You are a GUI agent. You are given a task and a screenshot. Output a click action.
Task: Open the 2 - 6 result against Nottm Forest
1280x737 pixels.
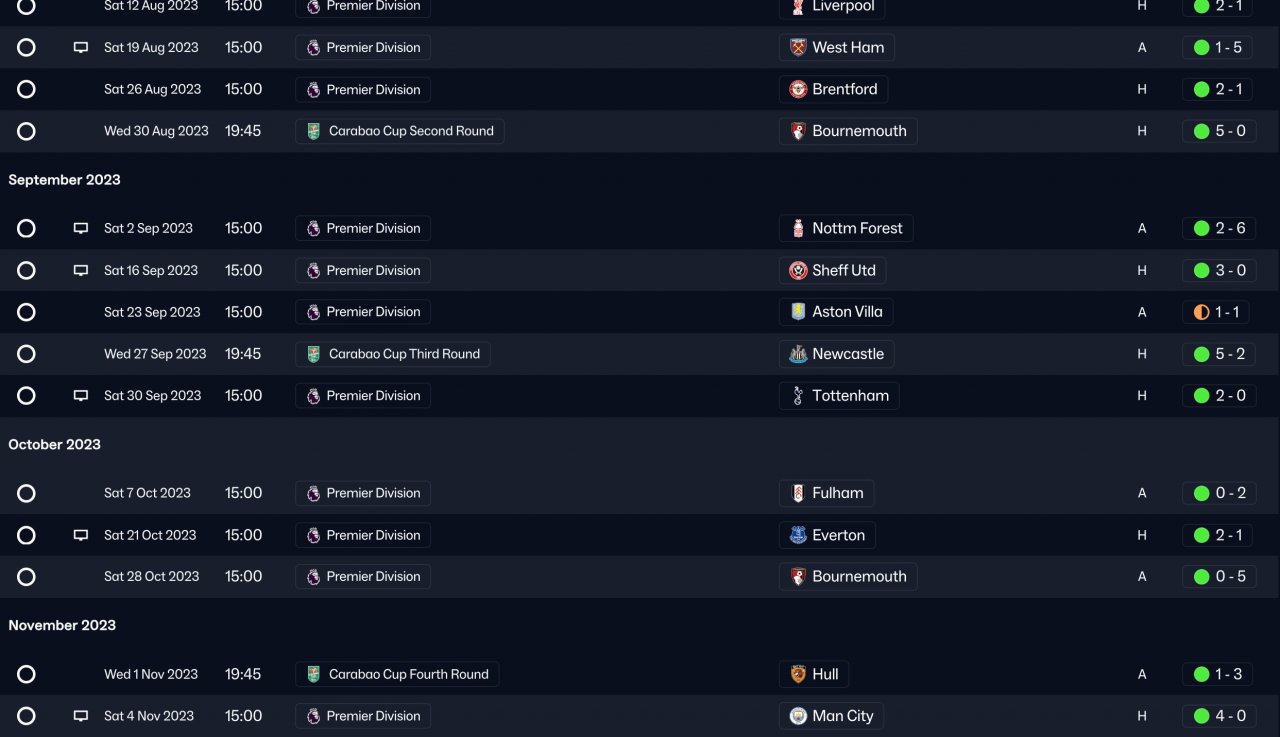point(1219,229)
